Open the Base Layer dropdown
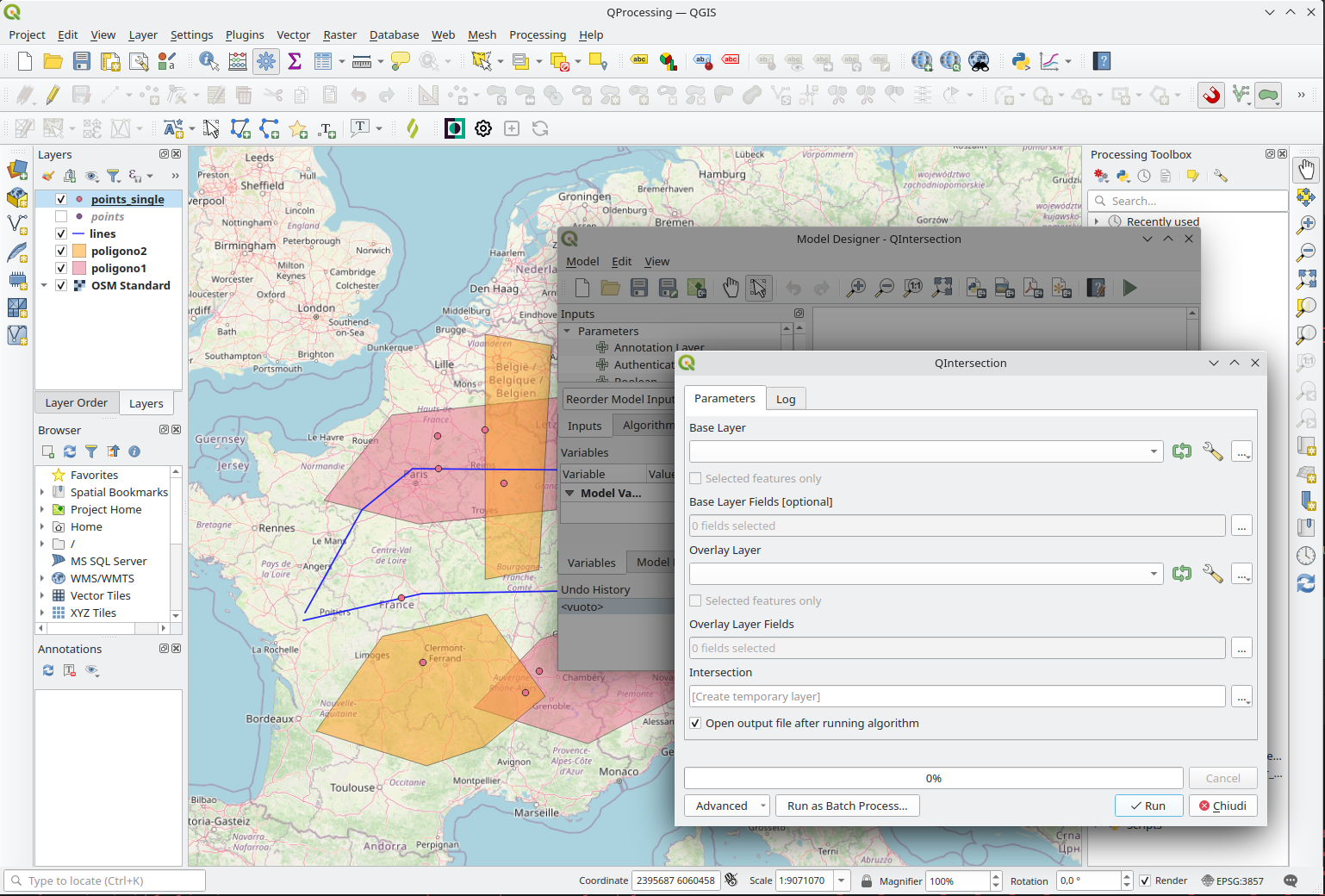Image resolution: width=1325 pixels, height=896 pixels. (x=1154, y=451)
